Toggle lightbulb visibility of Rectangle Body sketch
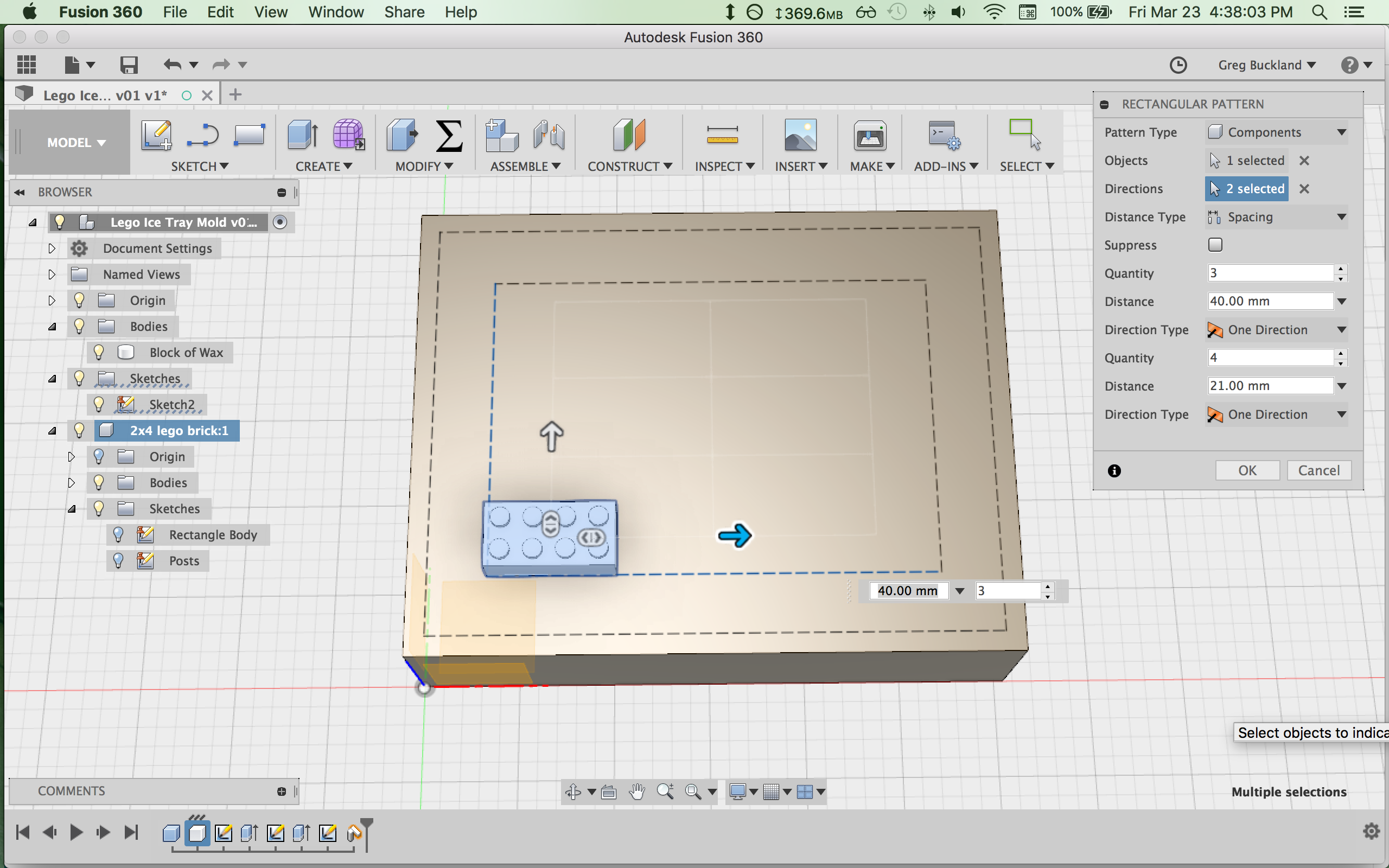The height and width of the screenshot is (868, 1389). pyautogui.click(x=118, y=535)
